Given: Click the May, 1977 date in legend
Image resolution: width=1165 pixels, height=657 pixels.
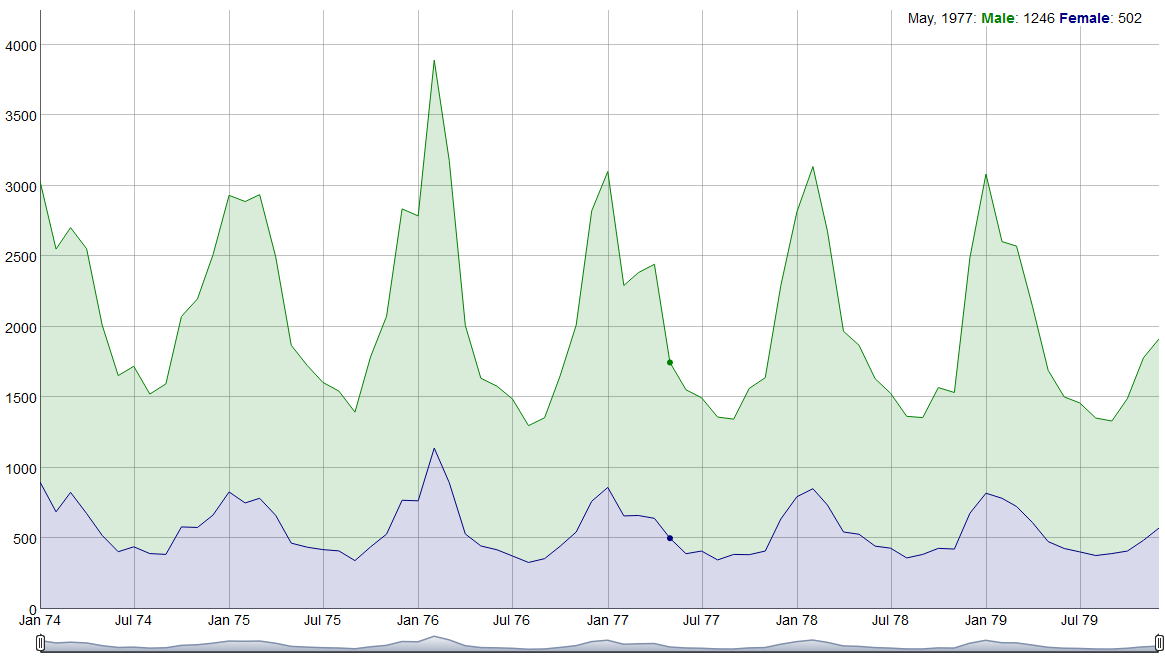Looking at the screenshot, I should 941,19.
